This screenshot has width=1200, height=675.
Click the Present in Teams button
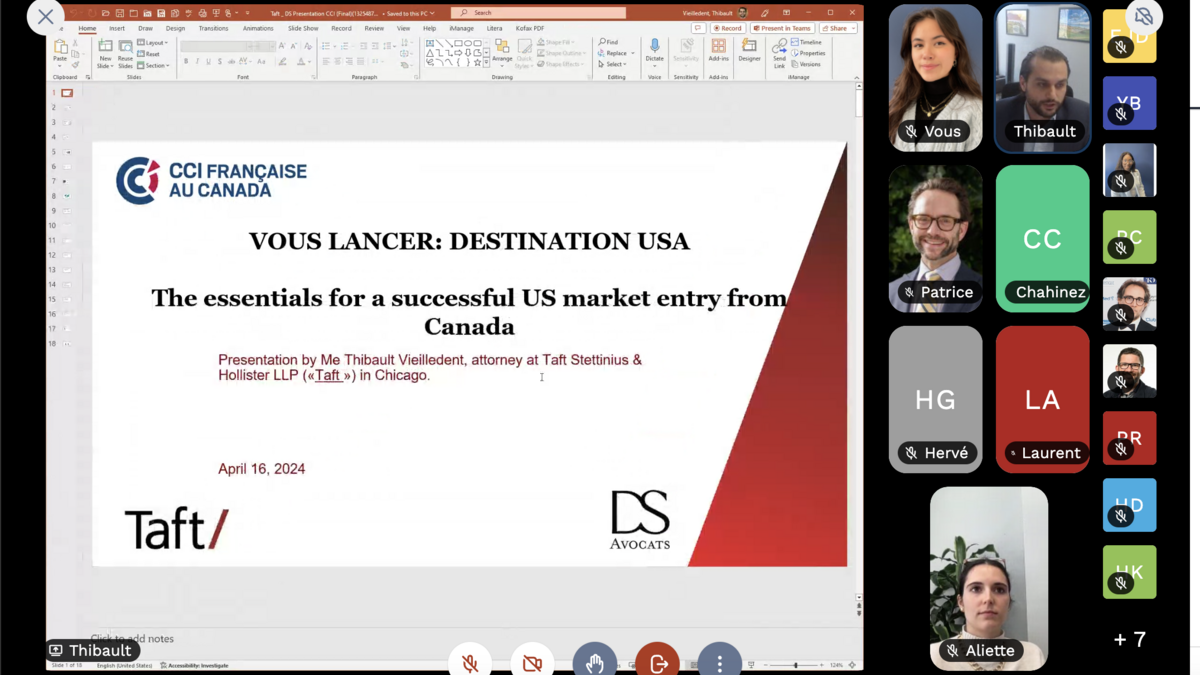click(783, 28)
